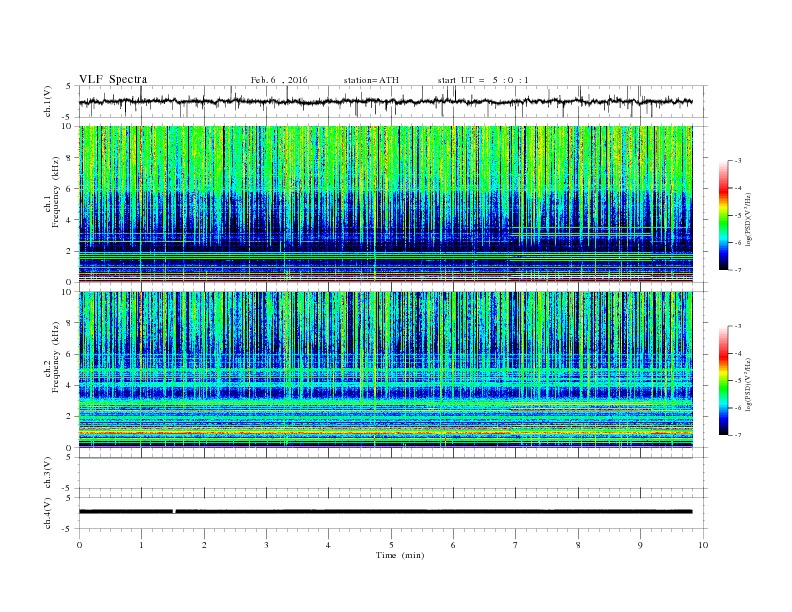Click the ch.1 voltage waveform trace
The width and height of the screenshot is (792, 612).
tap(385, 101)
